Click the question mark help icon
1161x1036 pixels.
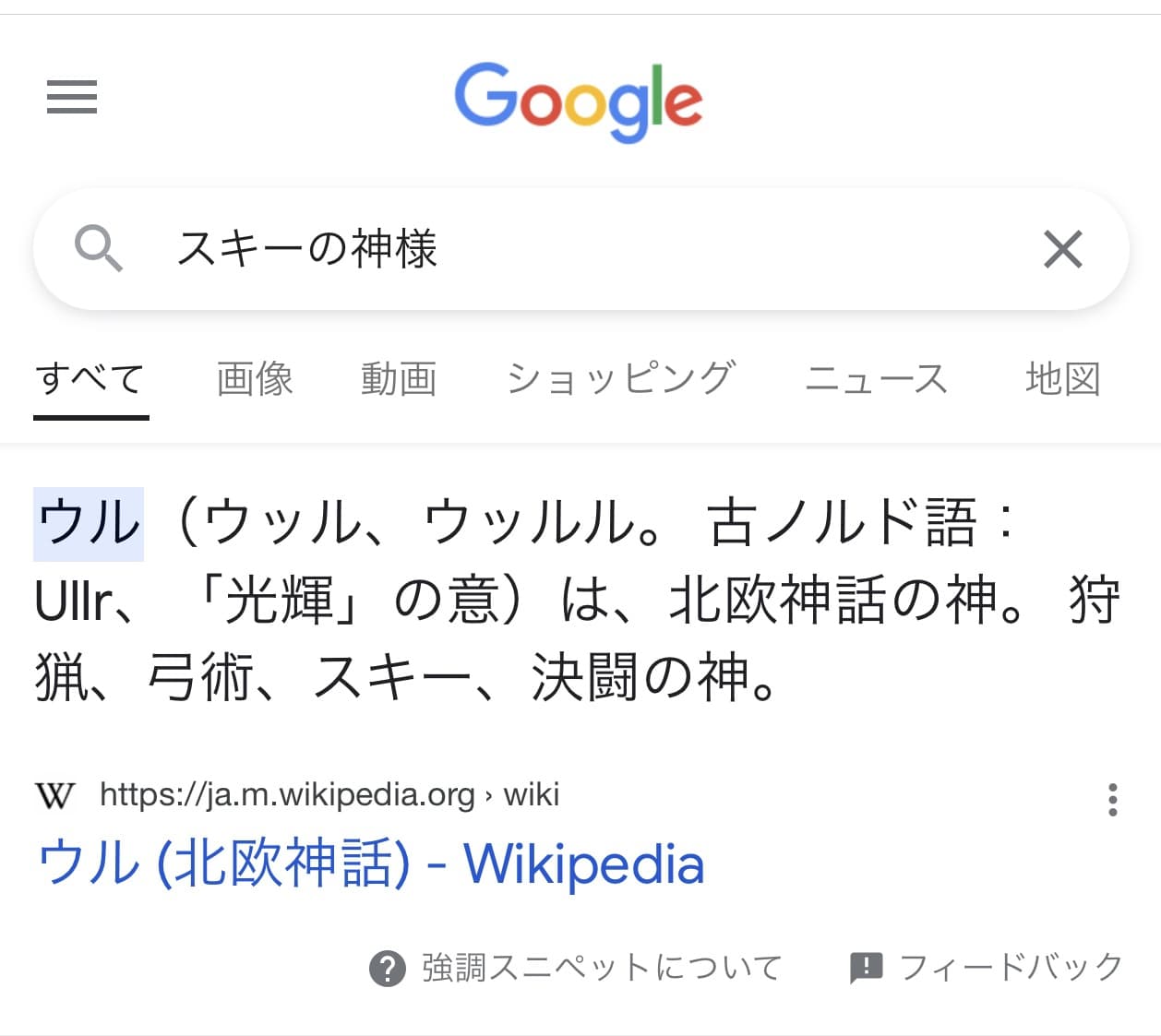pyautogui.click(x=389, y=967)
